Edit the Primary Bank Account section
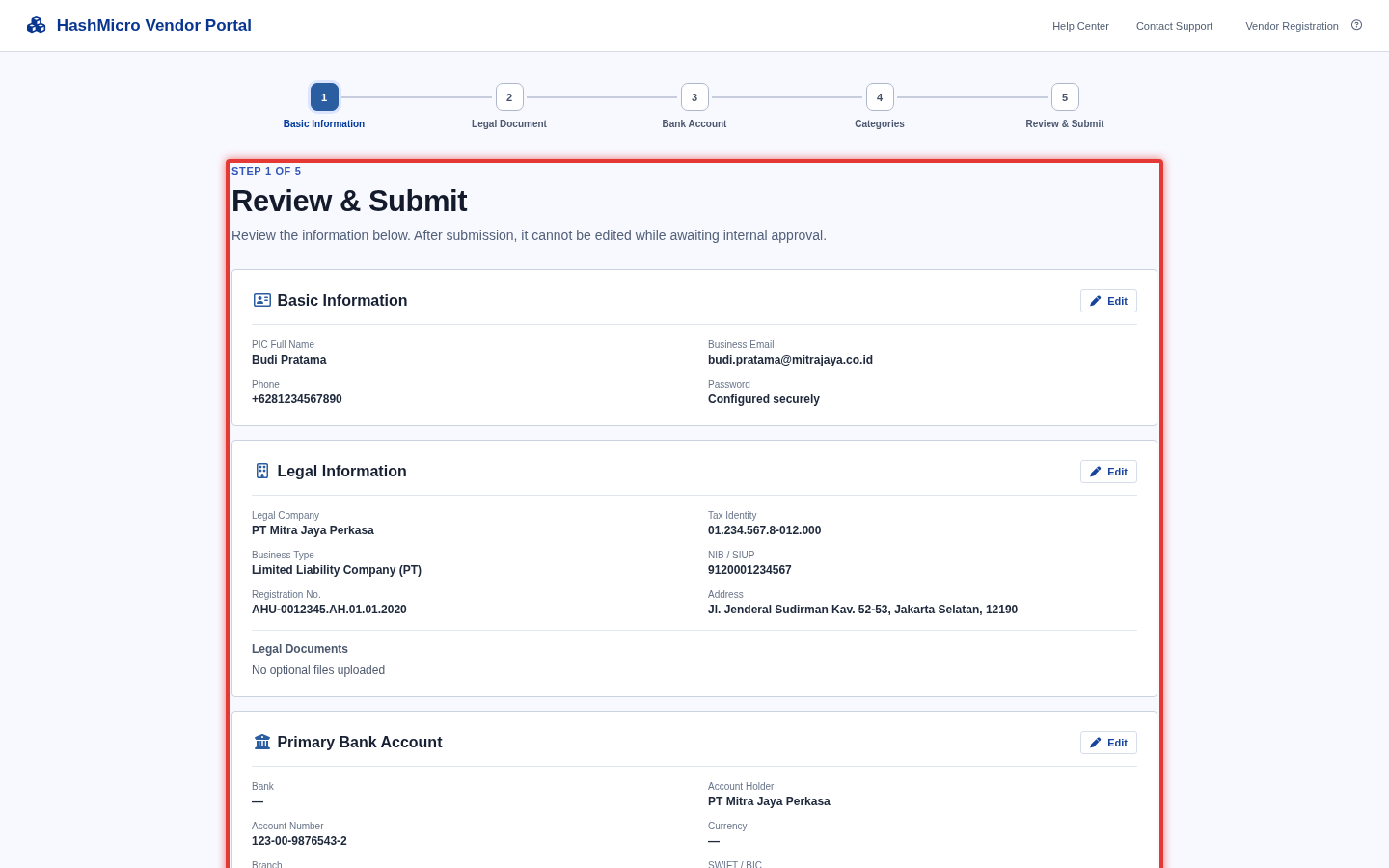The height and width of the screenshot is (868, 1389). [1108, 743]
